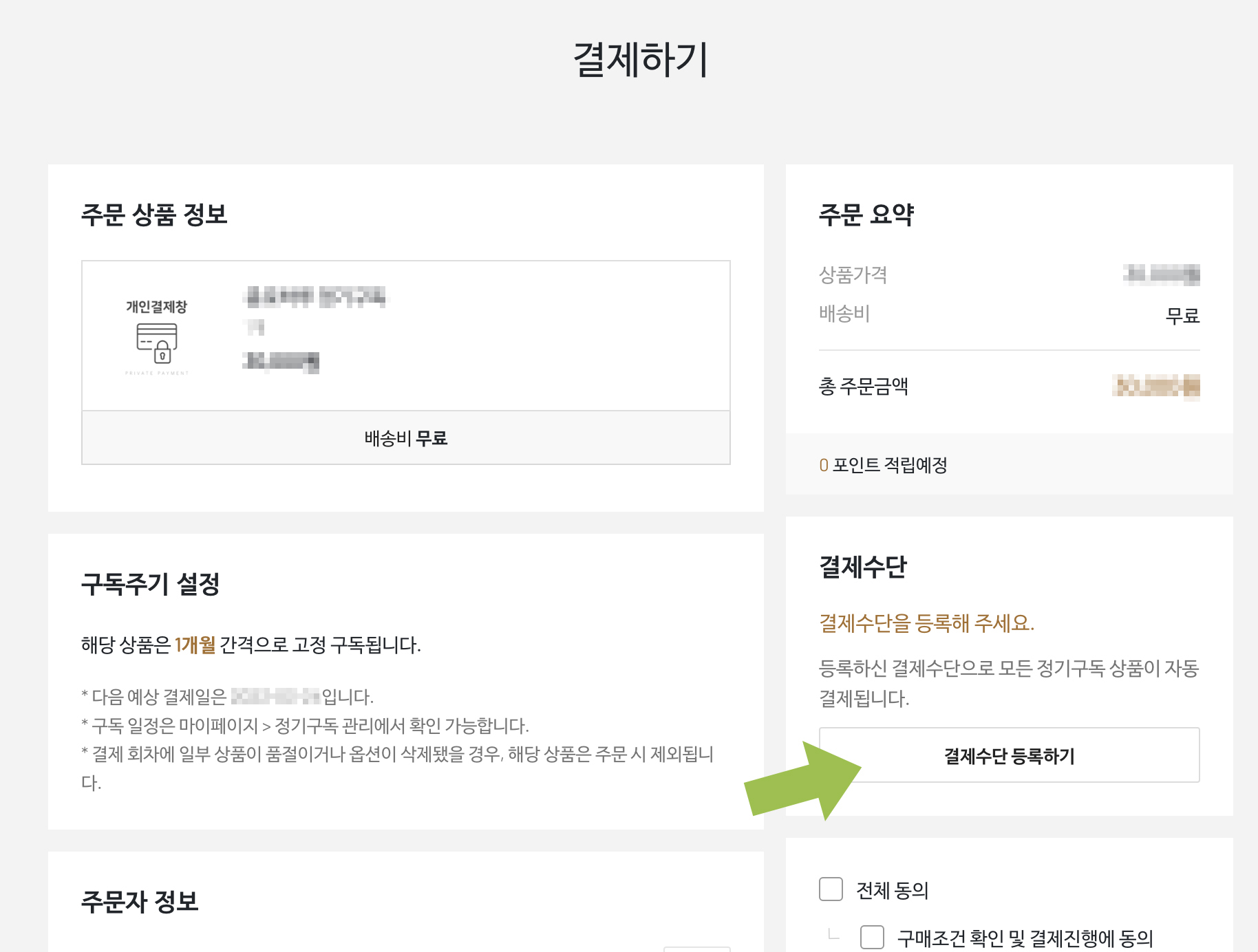Click the 결제수단 등록하기 button
Screen dimensions: 1258x952
click(1009, 755)
